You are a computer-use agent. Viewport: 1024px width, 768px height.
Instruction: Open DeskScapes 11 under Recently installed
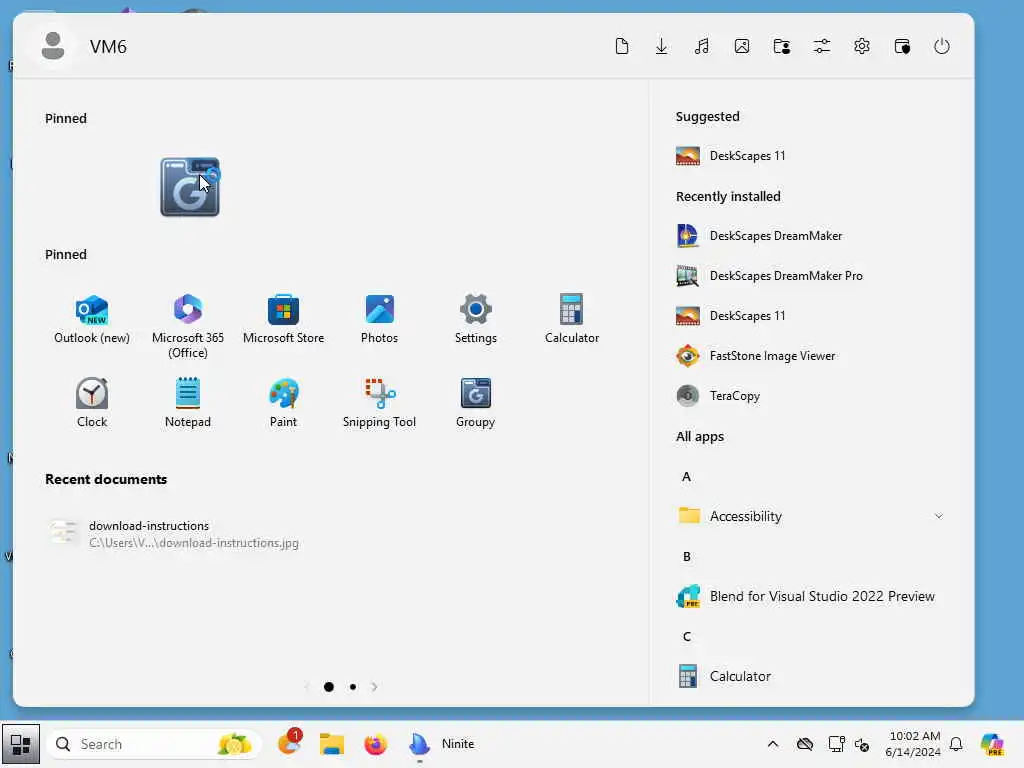click(x=812, y=315)
